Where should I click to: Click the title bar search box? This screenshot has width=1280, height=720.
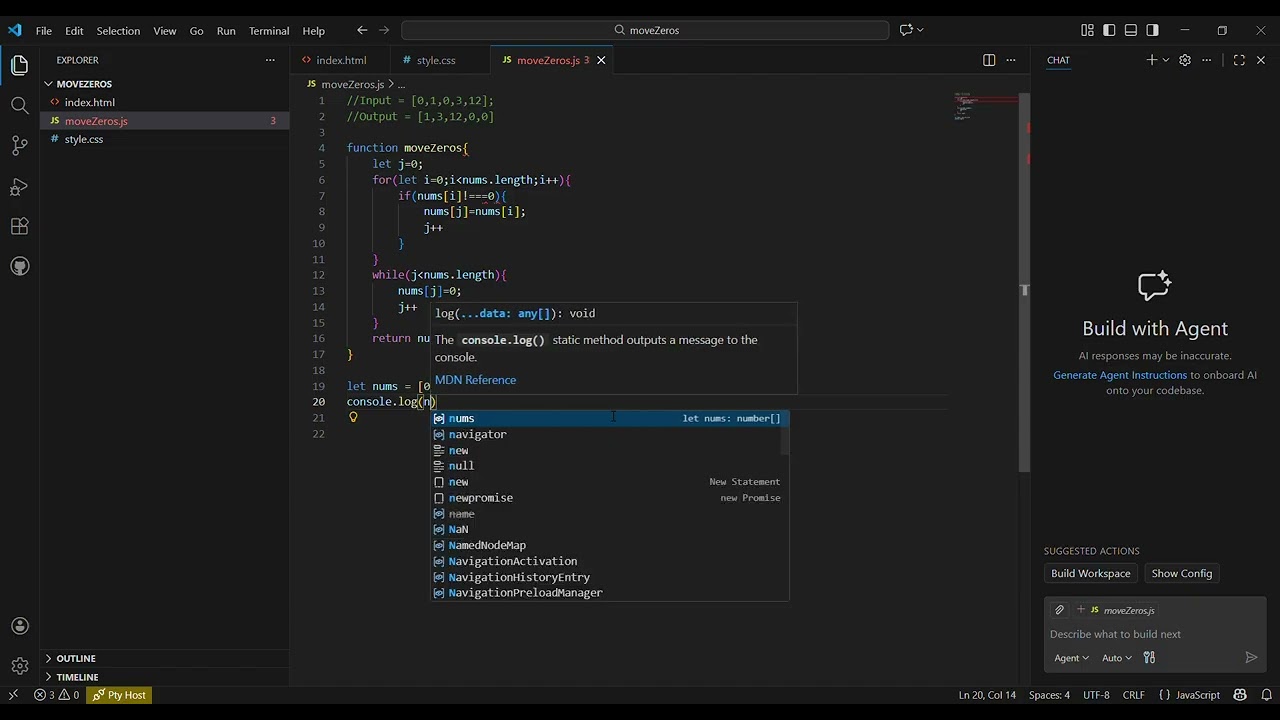tap(645, 30)
